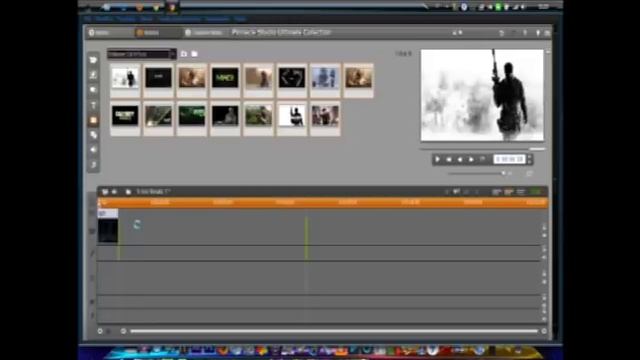Click the preview scrubber bar under the player
Viewport: 640px width, 360px height.
(x=482, y=149)
